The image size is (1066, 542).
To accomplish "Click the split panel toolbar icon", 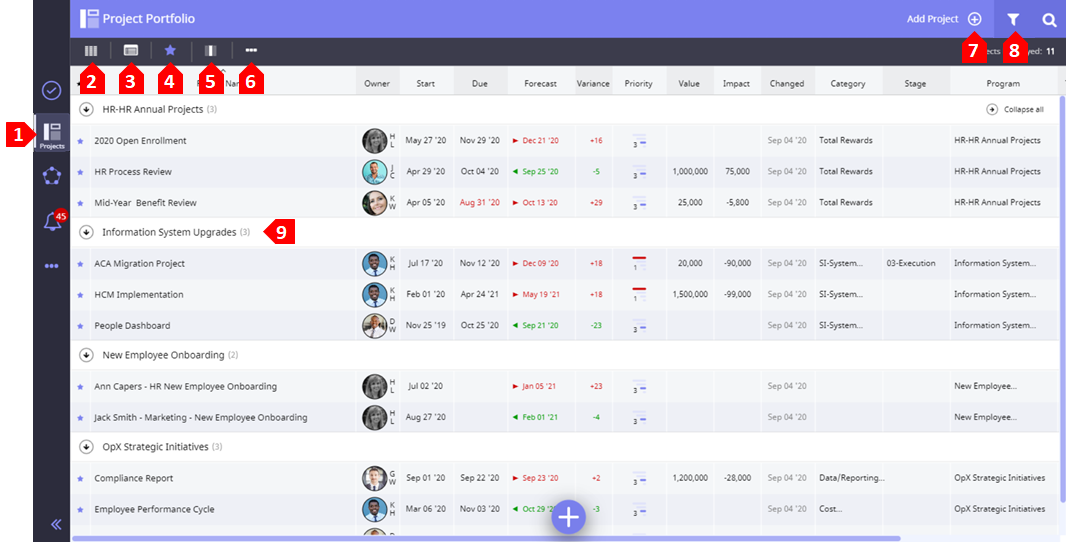I will pyautogui.click(x=210, y=50).
